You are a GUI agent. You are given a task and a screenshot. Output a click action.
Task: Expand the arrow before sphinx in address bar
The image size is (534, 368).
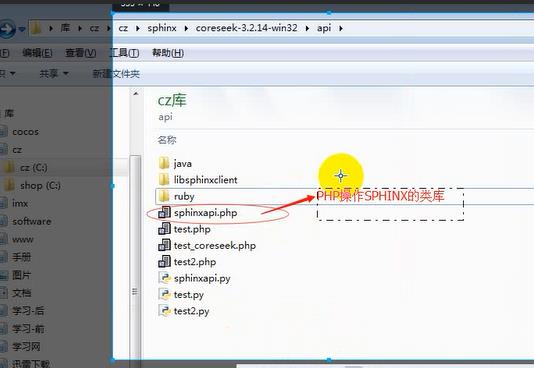[138, 28]
